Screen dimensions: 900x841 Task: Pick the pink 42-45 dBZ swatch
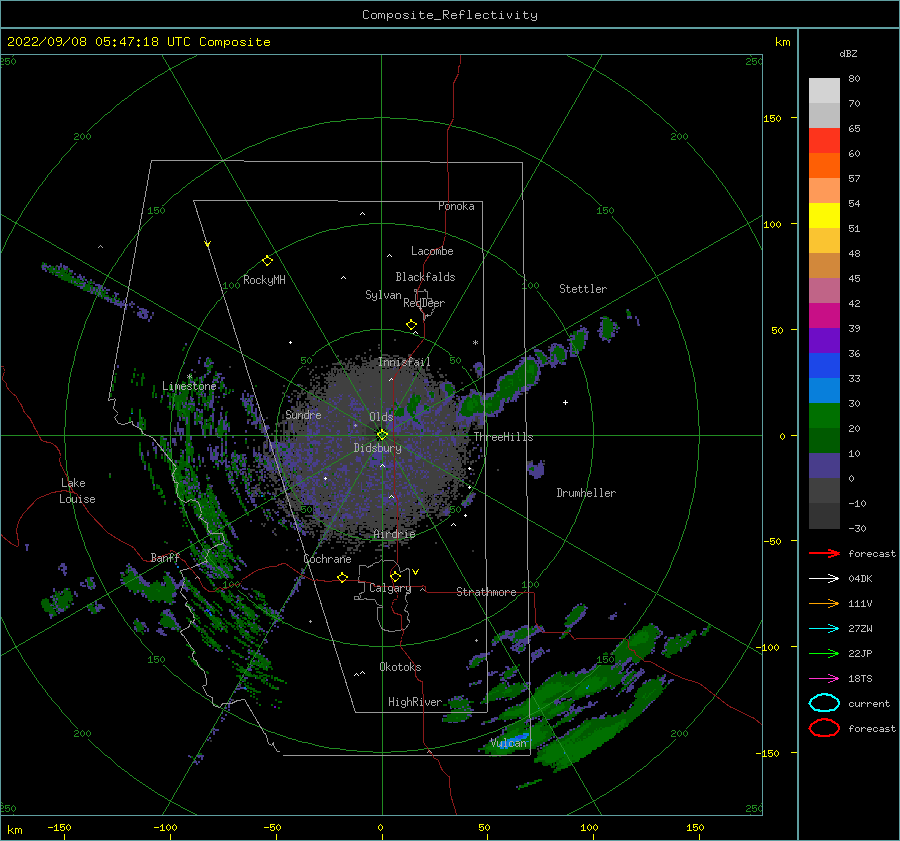point(824,290)
